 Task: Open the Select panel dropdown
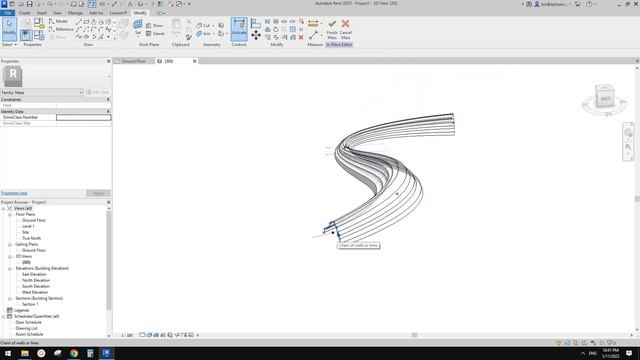pyautogui.click(x=9, y=44)
